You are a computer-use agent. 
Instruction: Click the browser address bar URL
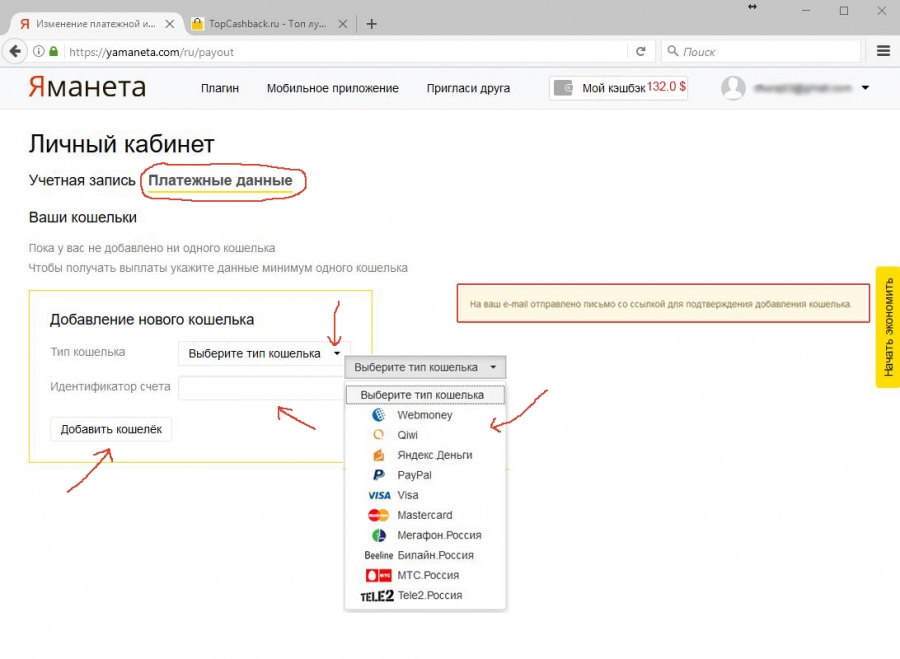[152, 52]
